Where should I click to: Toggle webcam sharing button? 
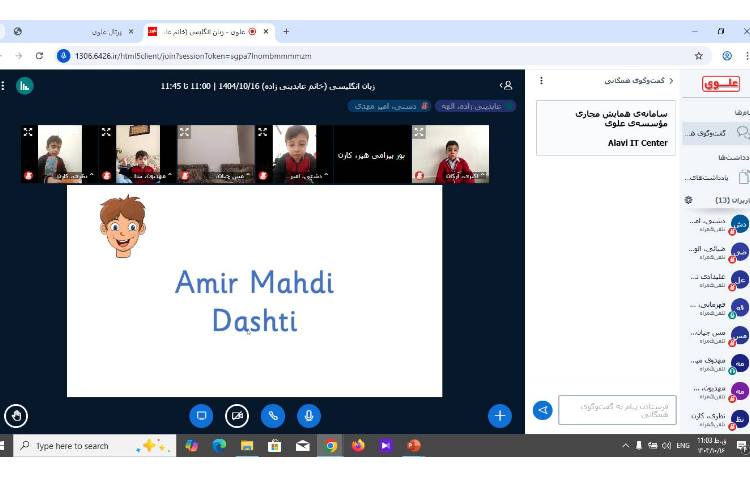point(237,414)
